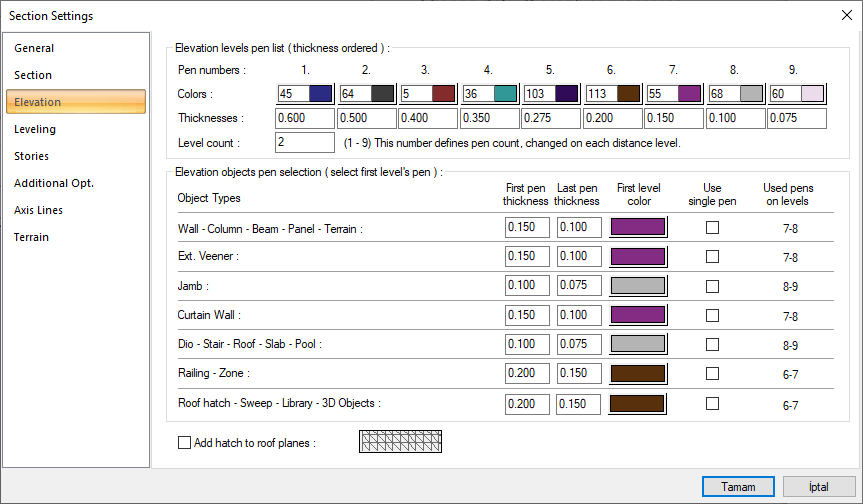The width and height of the screenshot is (863, 504).
Task: Open the General settings tab
Action: point(34,48)
